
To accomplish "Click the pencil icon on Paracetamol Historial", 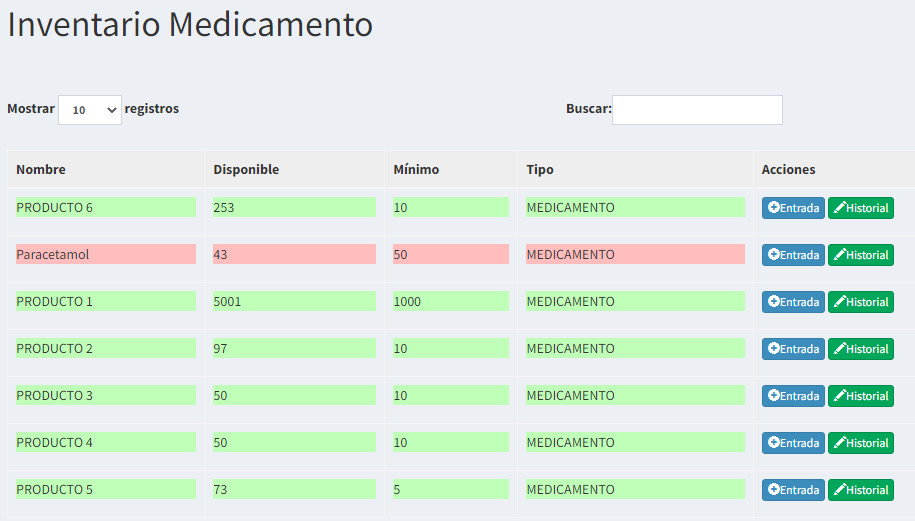I will (x=840, y=254).
